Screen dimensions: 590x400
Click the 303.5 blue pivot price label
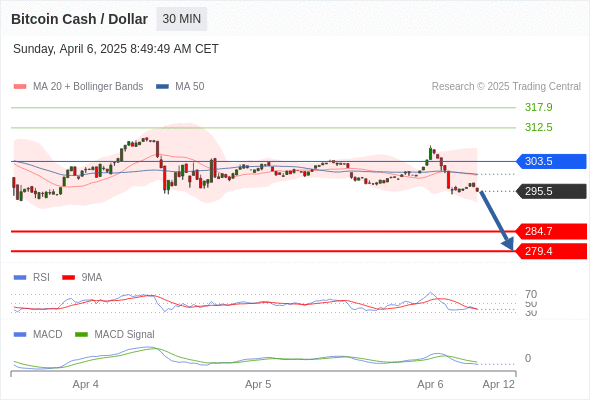pos(551,161)
